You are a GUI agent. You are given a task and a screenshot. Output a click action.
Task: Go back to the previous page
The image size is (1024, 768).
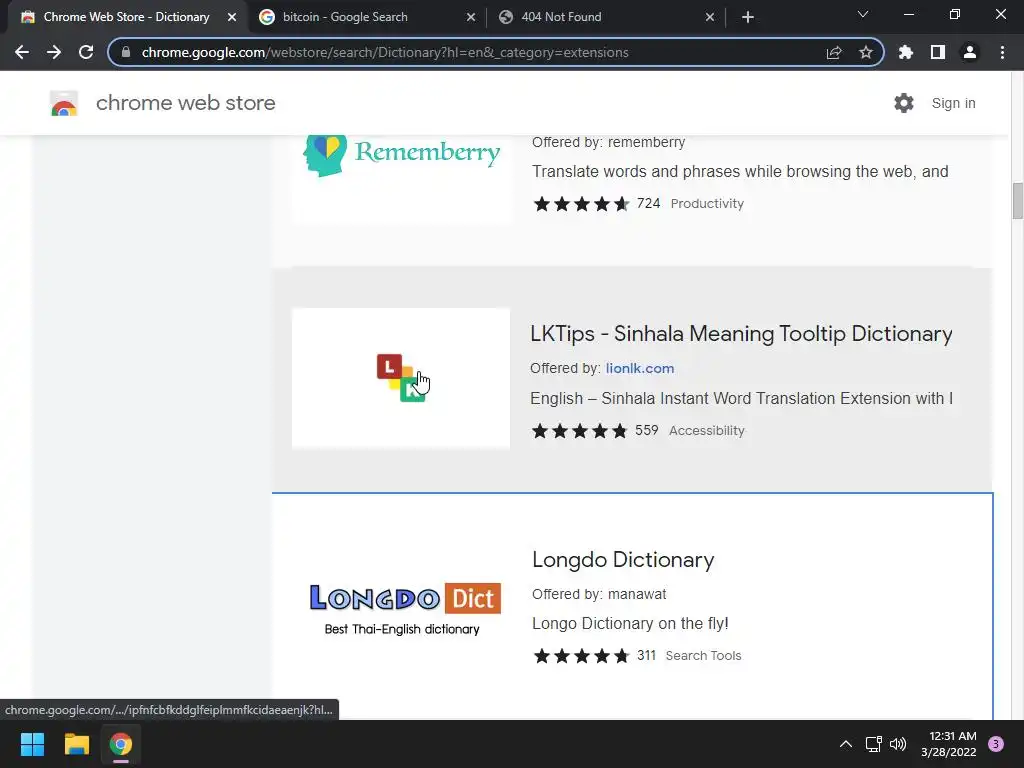point(22,52)
